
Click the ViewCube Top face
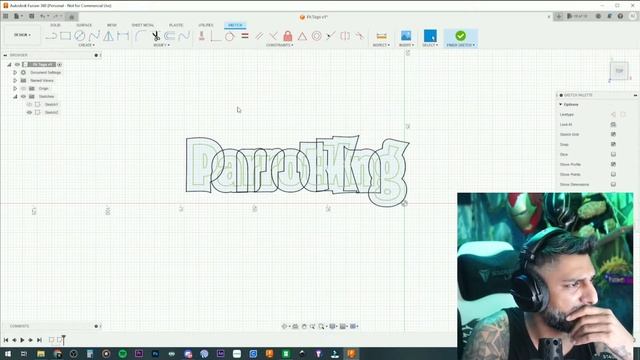619,71
